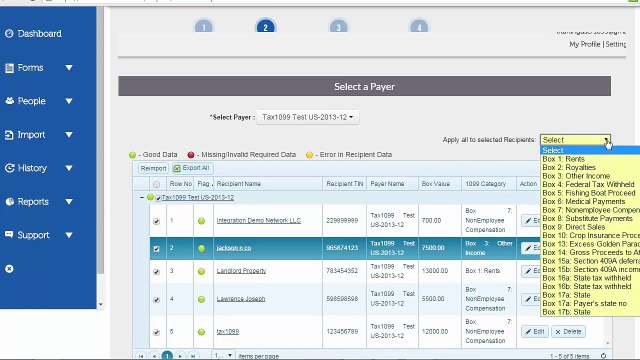Screen dimensions: 640x360
Task: Open Landlord Property recipient link
Action: [241, 271]
